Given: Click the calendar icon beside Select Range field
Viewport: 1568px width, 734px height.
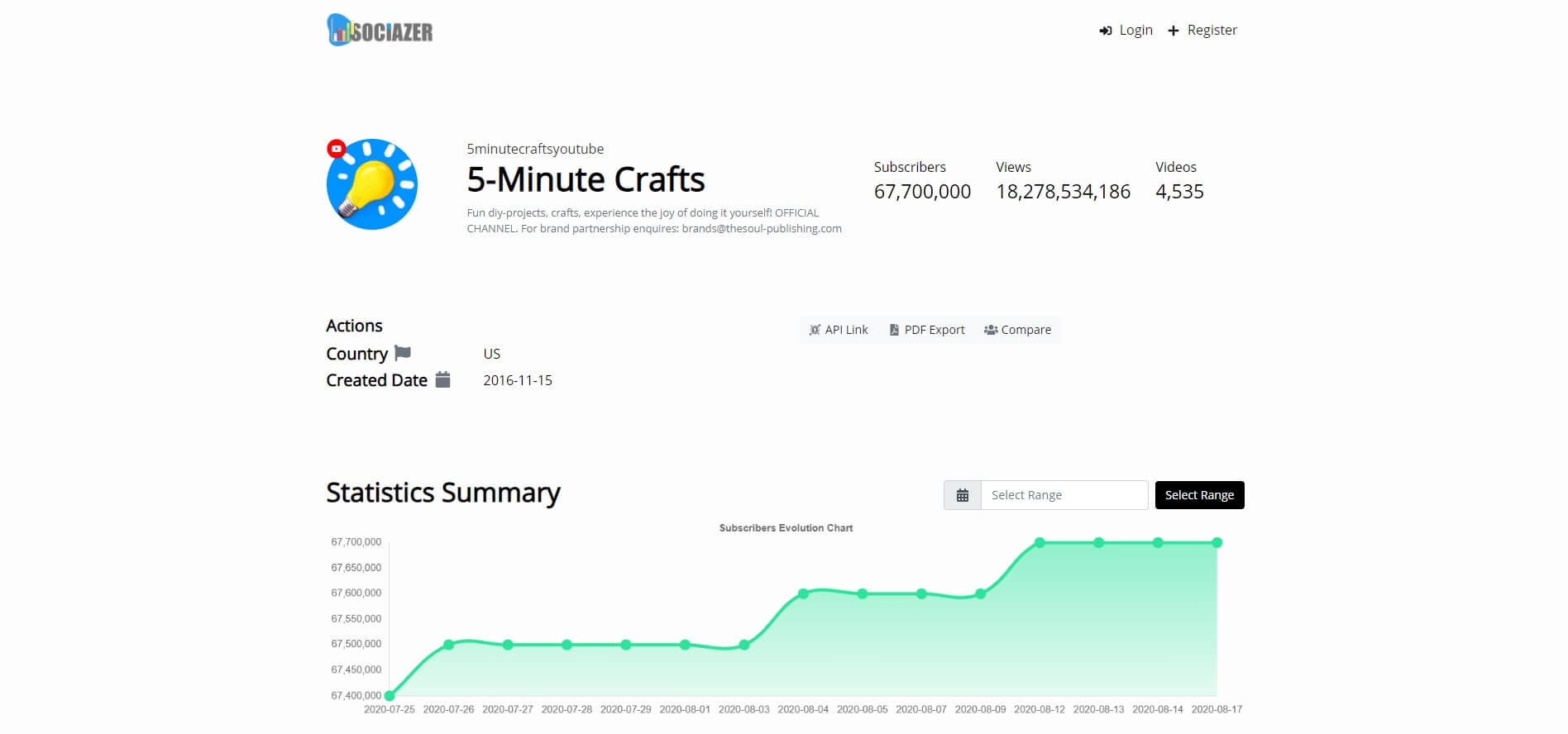Looking at the screenshot, I should click(x=963, y=495).
